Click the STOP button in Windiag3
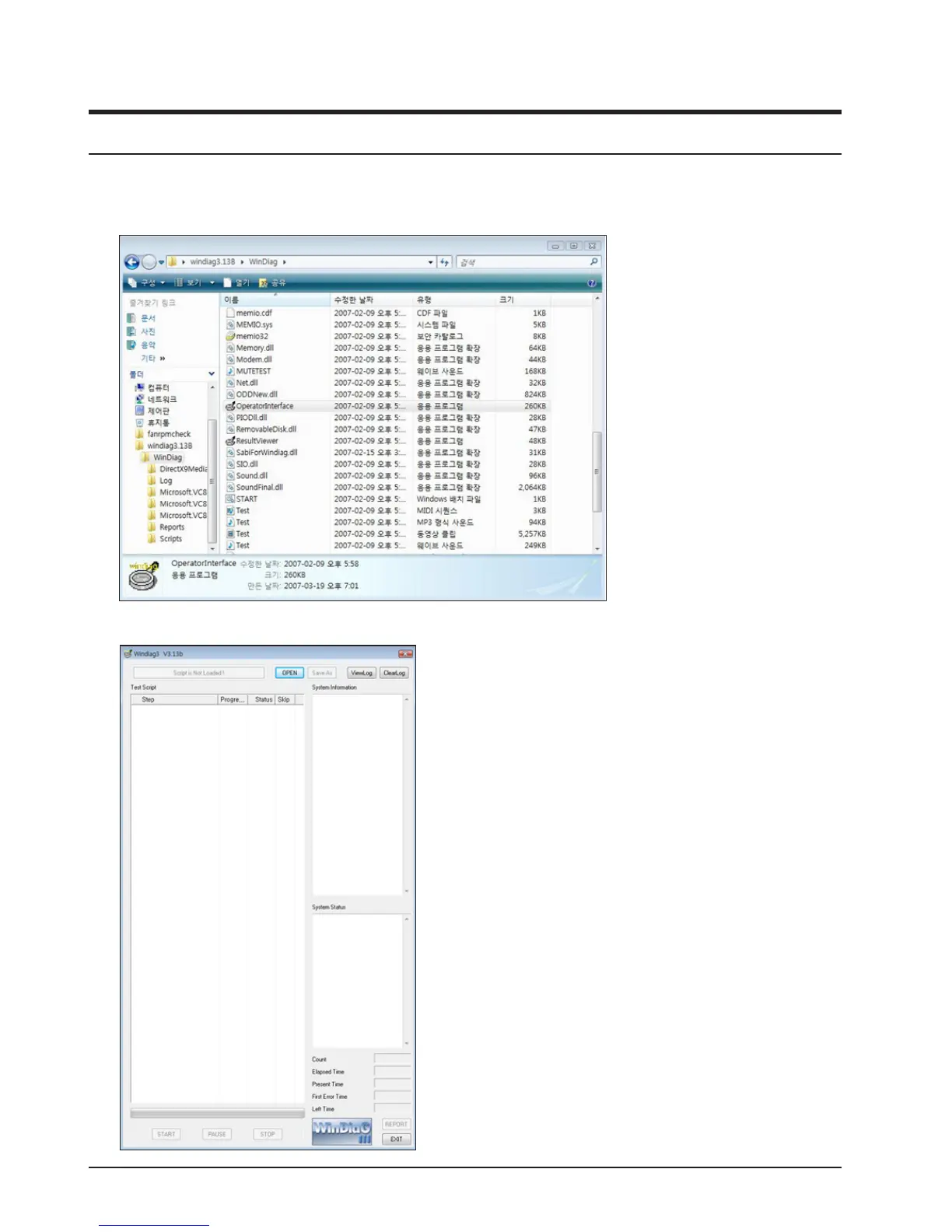Image resolution: width=952 pixels, height=1232 pixels. coord(268,1134)
